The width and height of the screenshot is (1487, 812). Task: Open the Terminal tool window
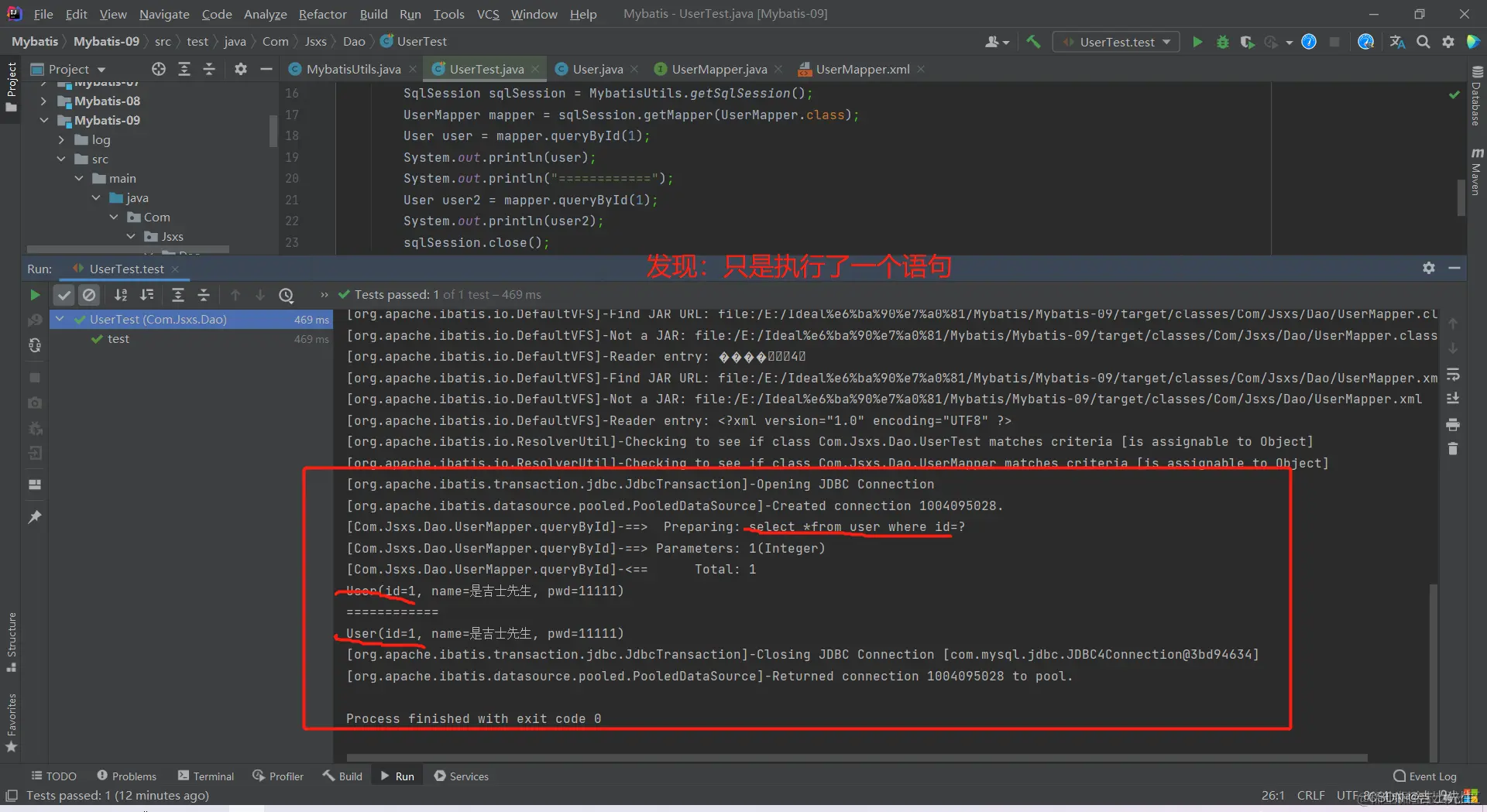pos(206,776)
